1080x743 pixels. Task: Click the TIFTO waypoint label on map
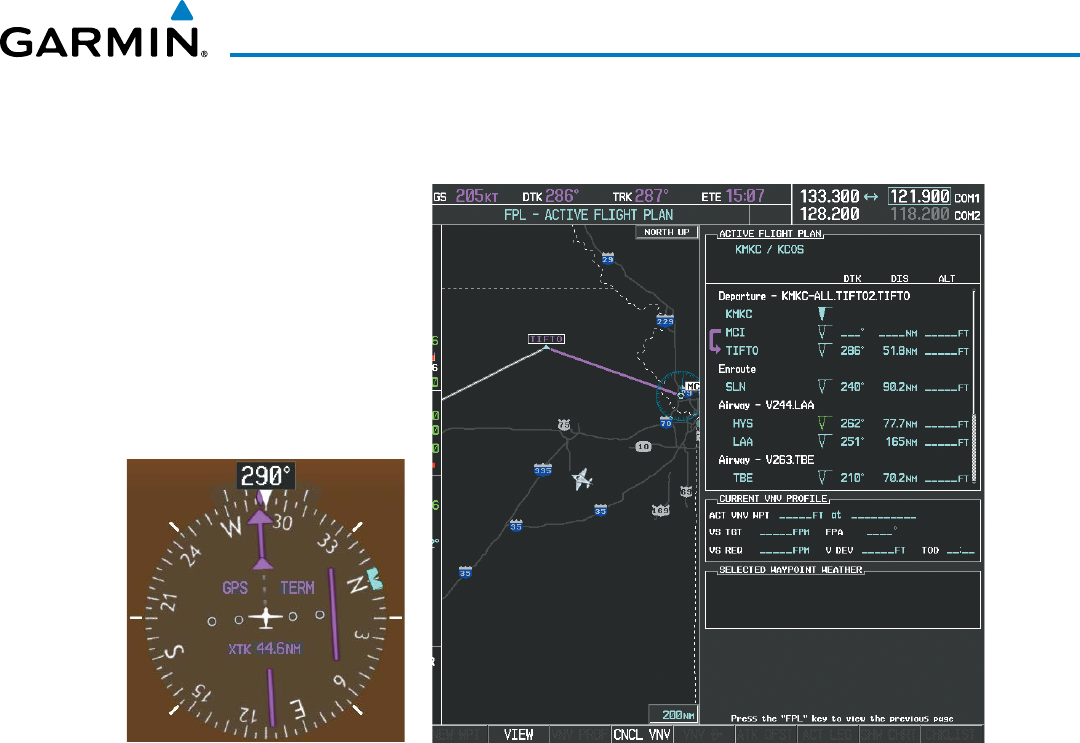point(546,339)
